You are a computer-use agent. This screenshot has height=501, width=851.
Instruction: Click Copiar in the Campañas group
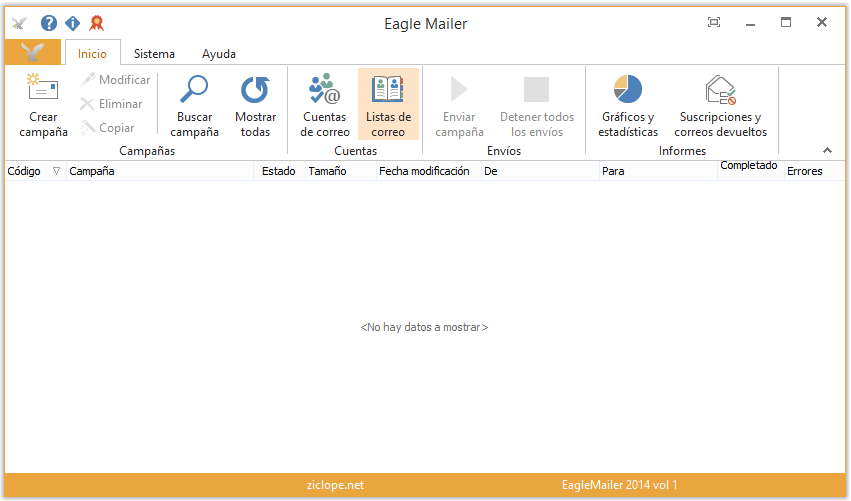[x=107, y=128]
